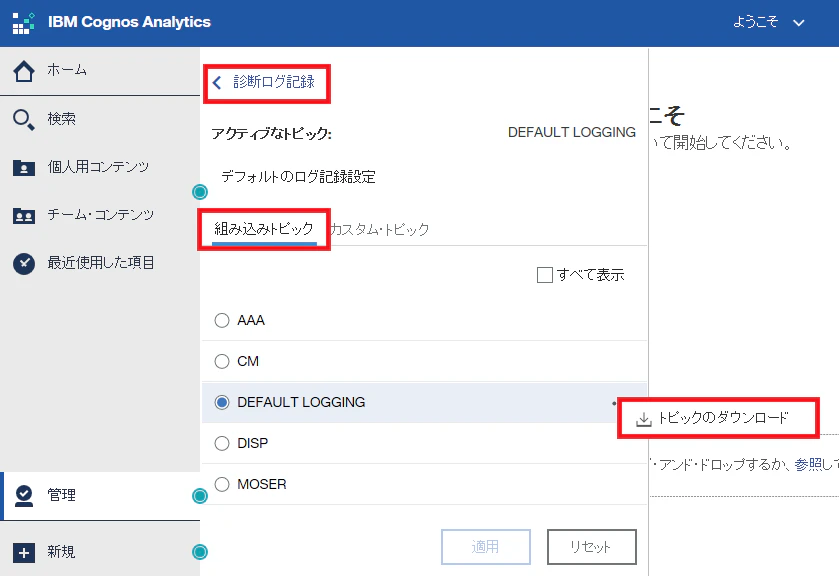Click the 適用 button
839x576 pixels.
click(486, 547)
